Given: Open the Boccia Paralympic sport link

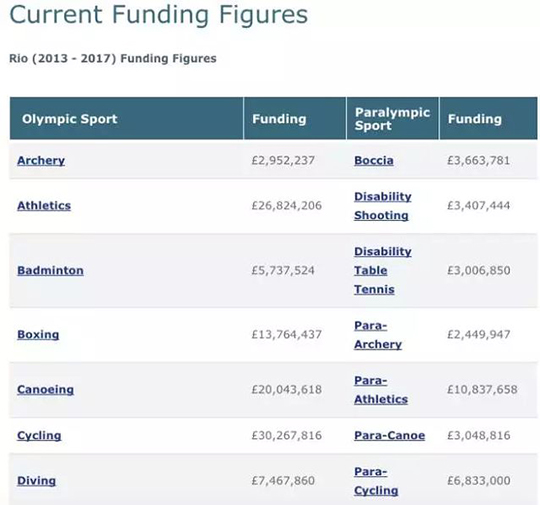Looking at the screenshot, I should (374, 161).
